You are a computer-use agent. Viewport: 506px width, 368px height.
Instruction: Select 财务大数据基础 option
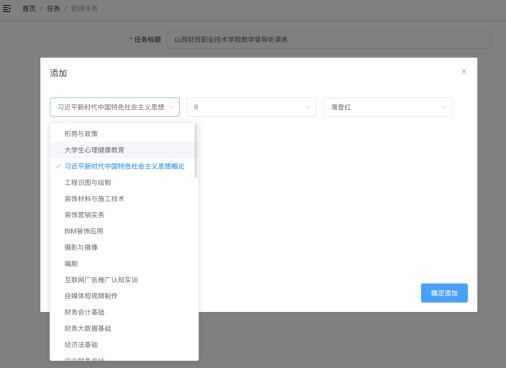point(123,328)
